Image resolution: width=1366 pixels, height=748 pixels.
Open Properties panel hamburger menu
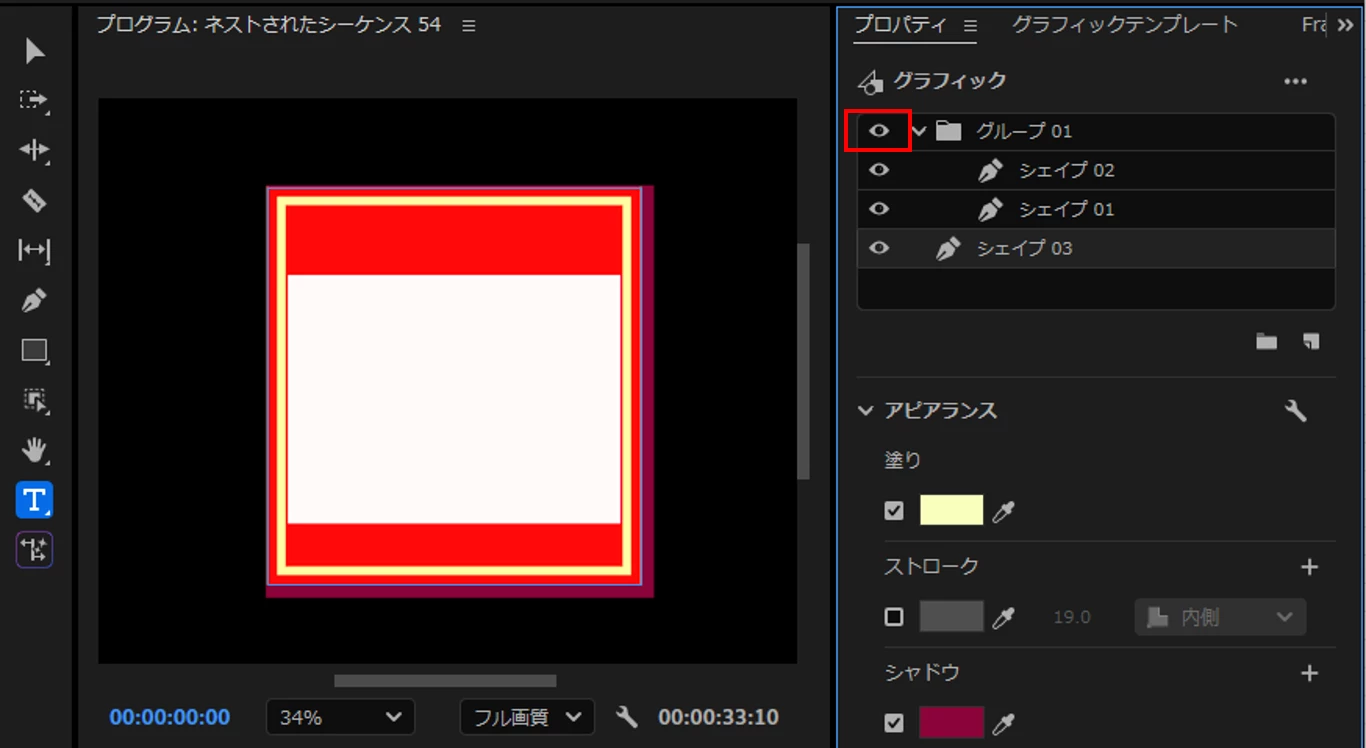pyautogui.click(x=970, y=26)
